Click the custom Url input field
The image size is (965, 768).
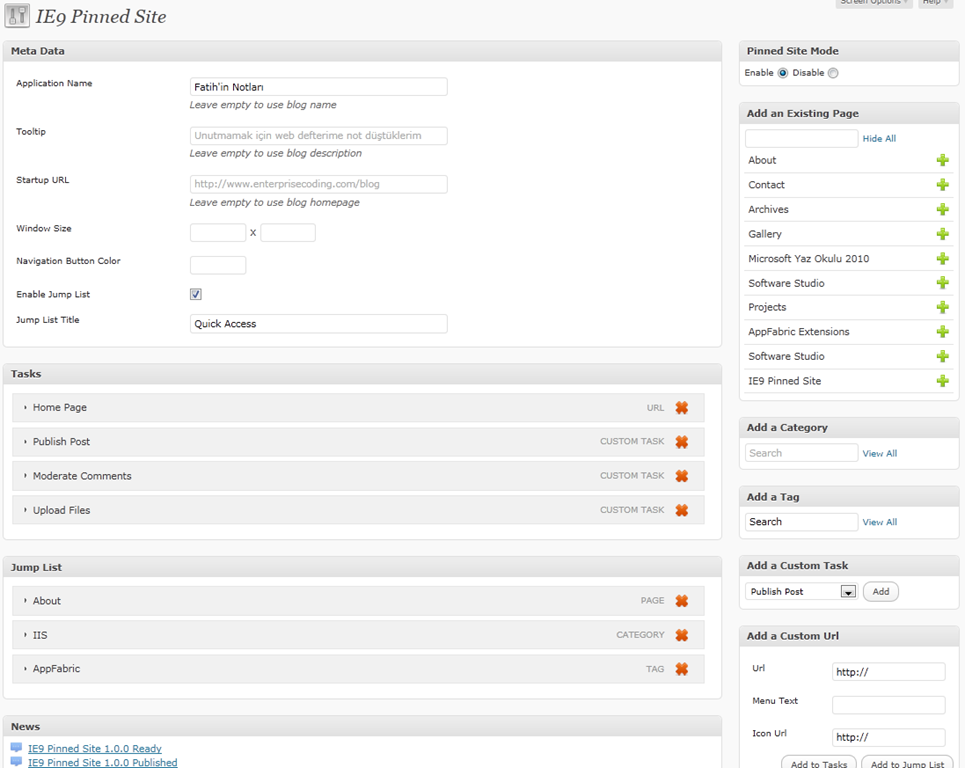(889, 672)
